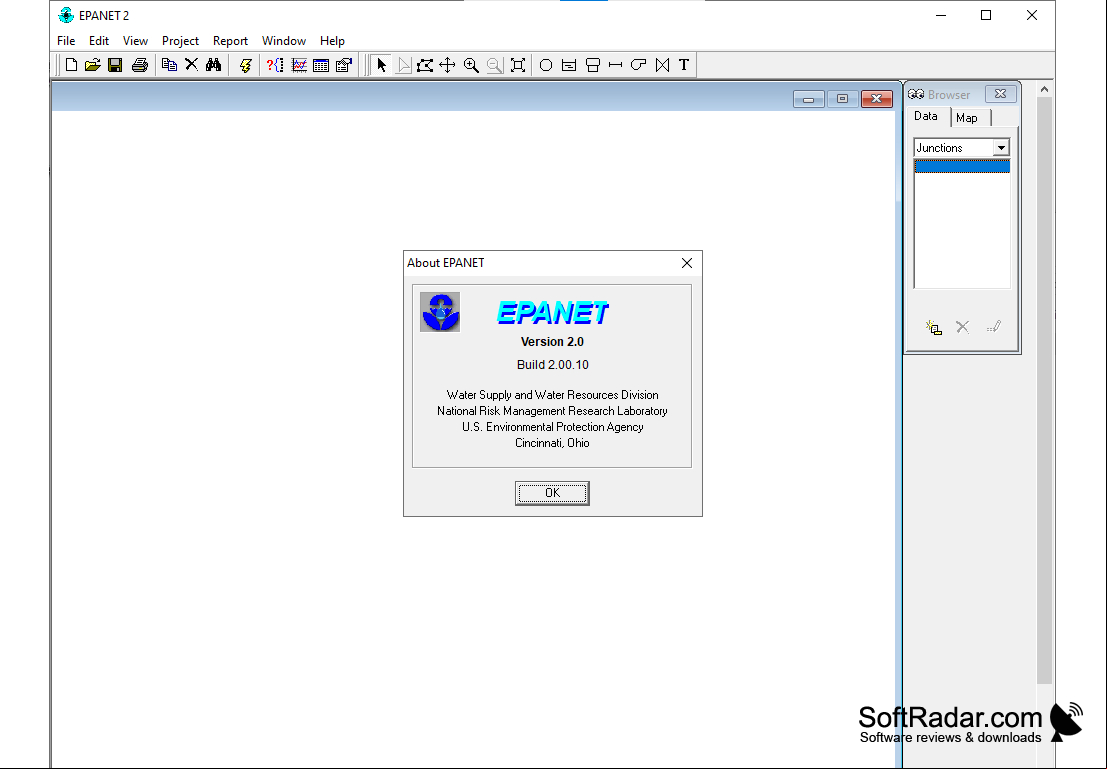The width and height of the screenshot is (1107, 769).
Task: Select the Add Valve tool
Action: pyautogui.click(x=662, y=65)
